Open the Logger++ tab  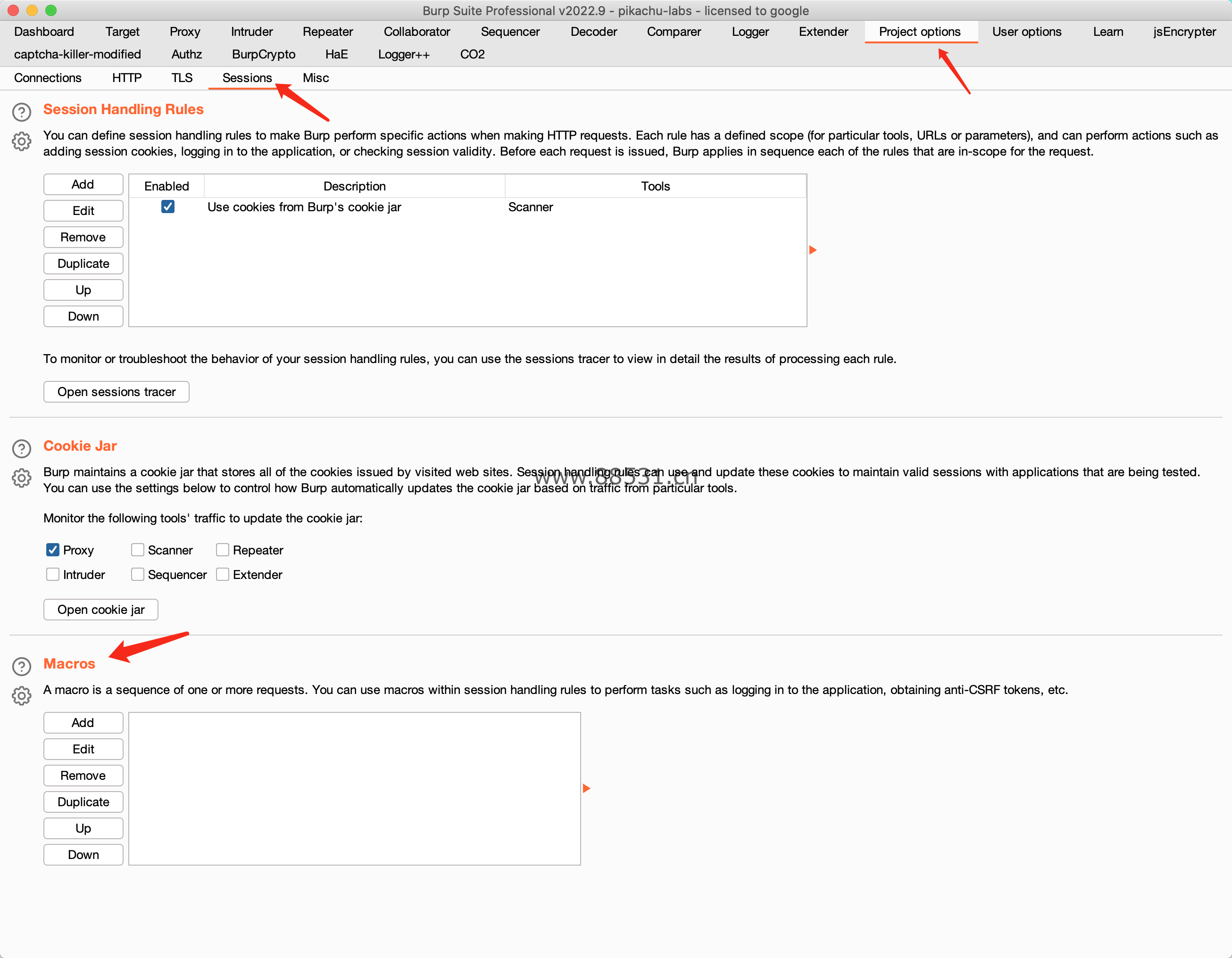pos(404,54)
